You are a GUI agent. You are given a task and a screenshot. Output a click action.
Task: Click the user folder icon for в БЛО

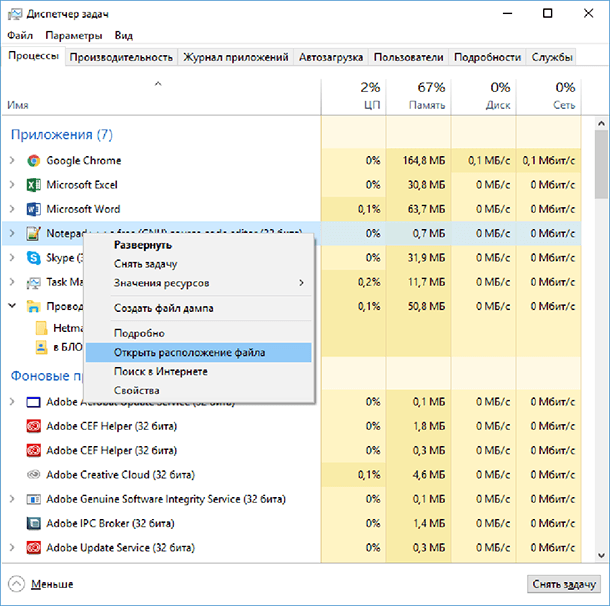point(41,347)
